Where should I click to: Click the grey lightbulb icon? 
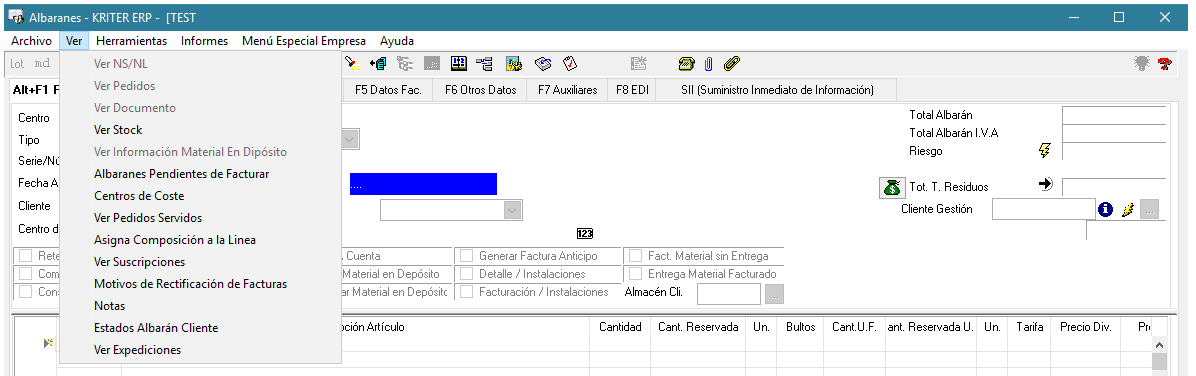pos(1142,64)
